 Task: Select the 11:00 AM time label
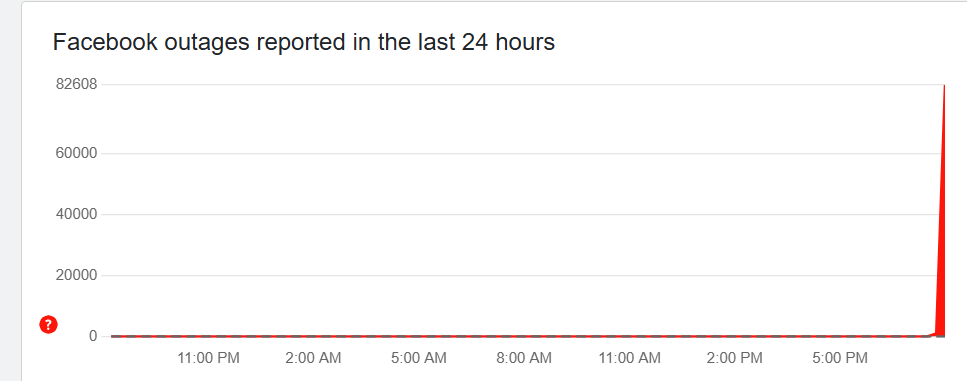[629, 358]
